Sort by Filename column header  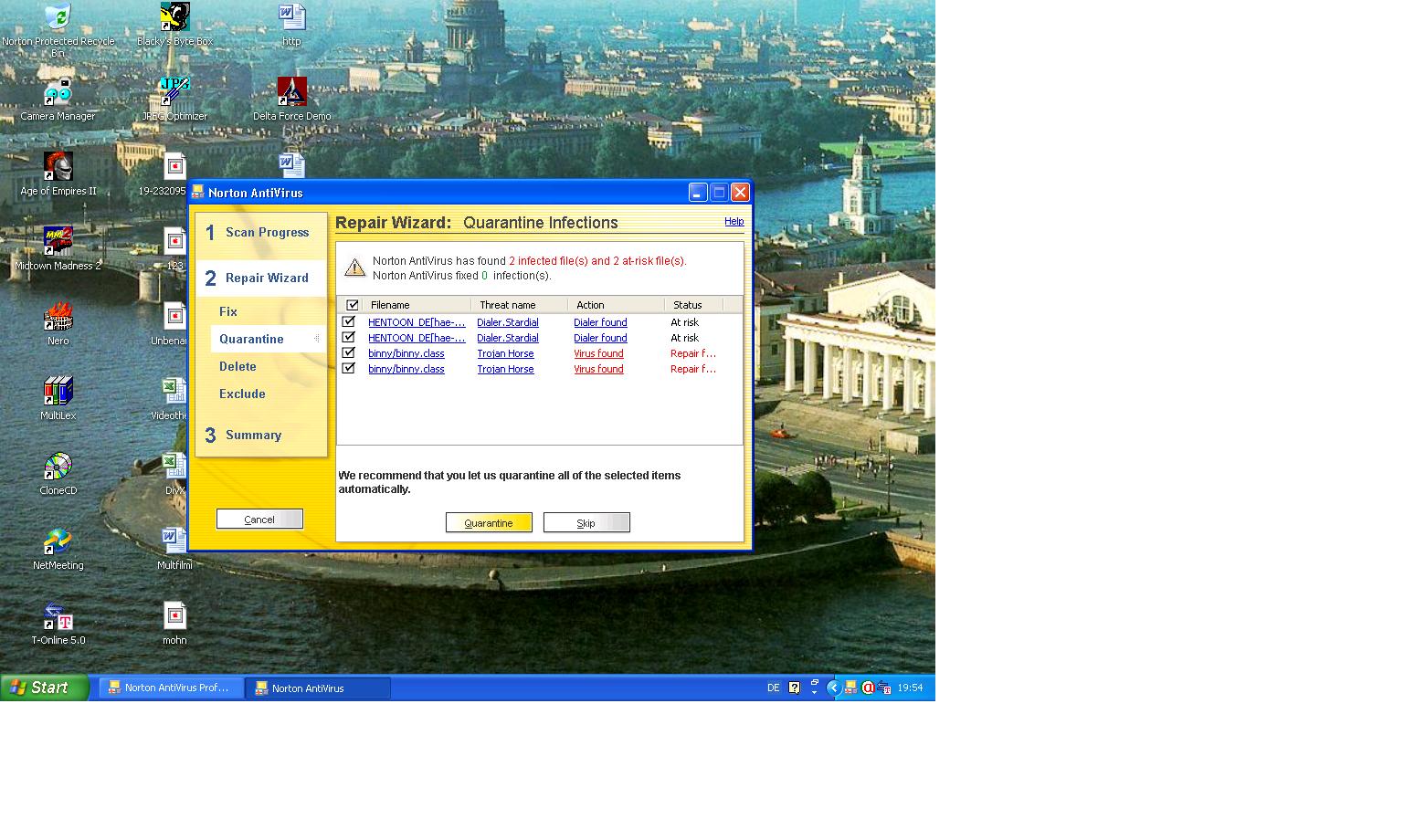click(417, 305)
